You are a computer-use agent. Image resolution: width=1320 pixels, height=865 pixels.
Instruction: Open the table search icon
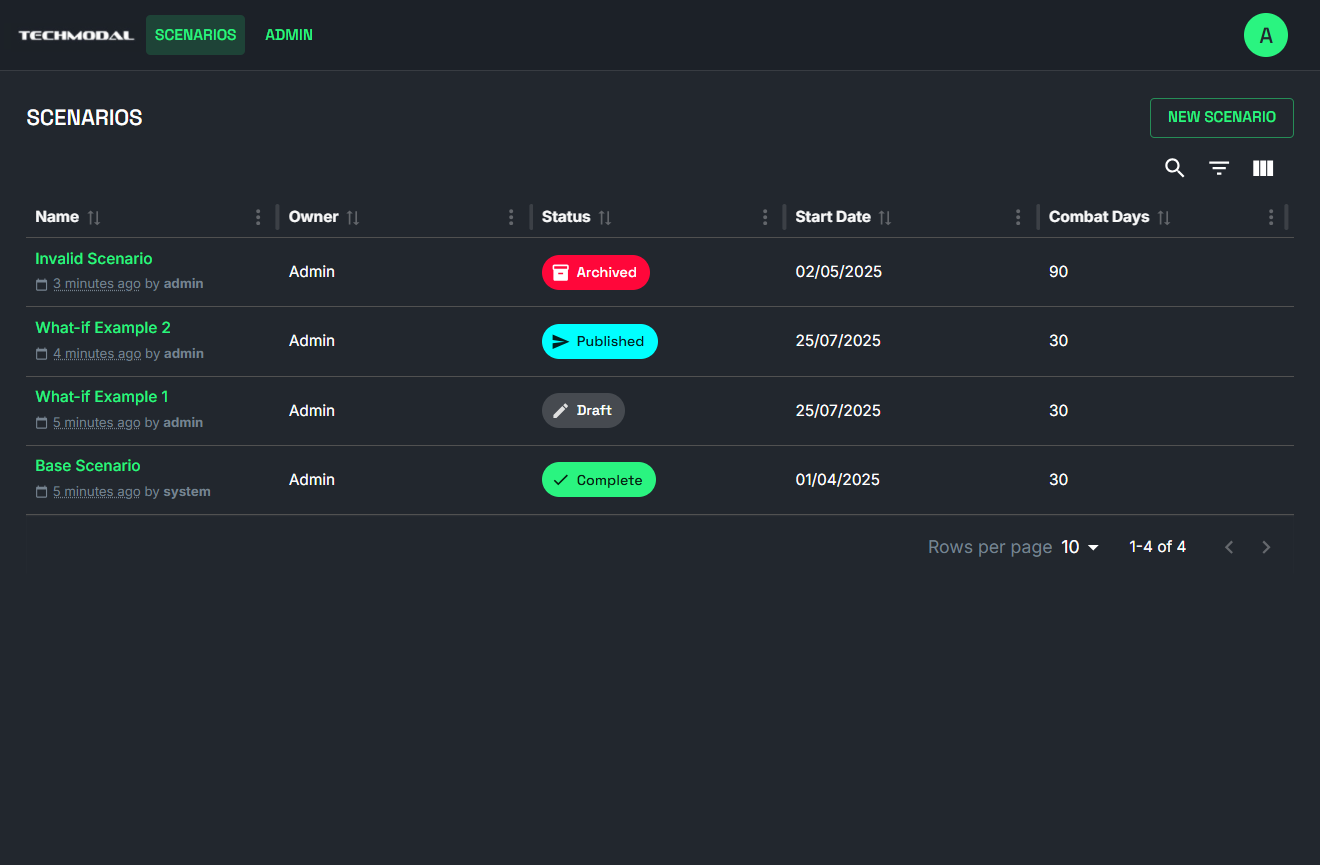(x=1174, y=168)
